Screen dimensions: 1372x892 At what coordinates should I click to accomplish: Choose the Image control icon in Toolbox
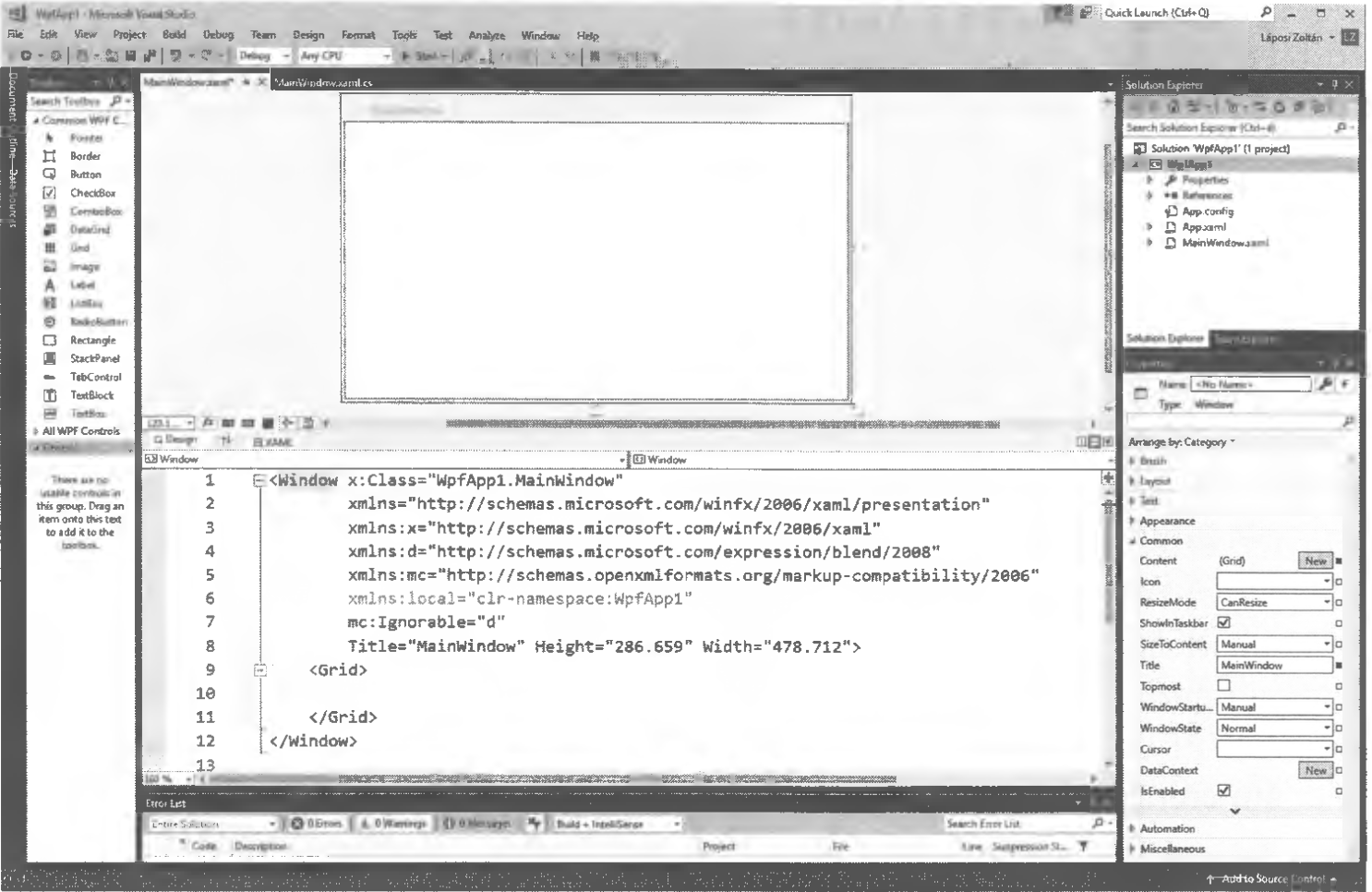click(x=50, y=267)
